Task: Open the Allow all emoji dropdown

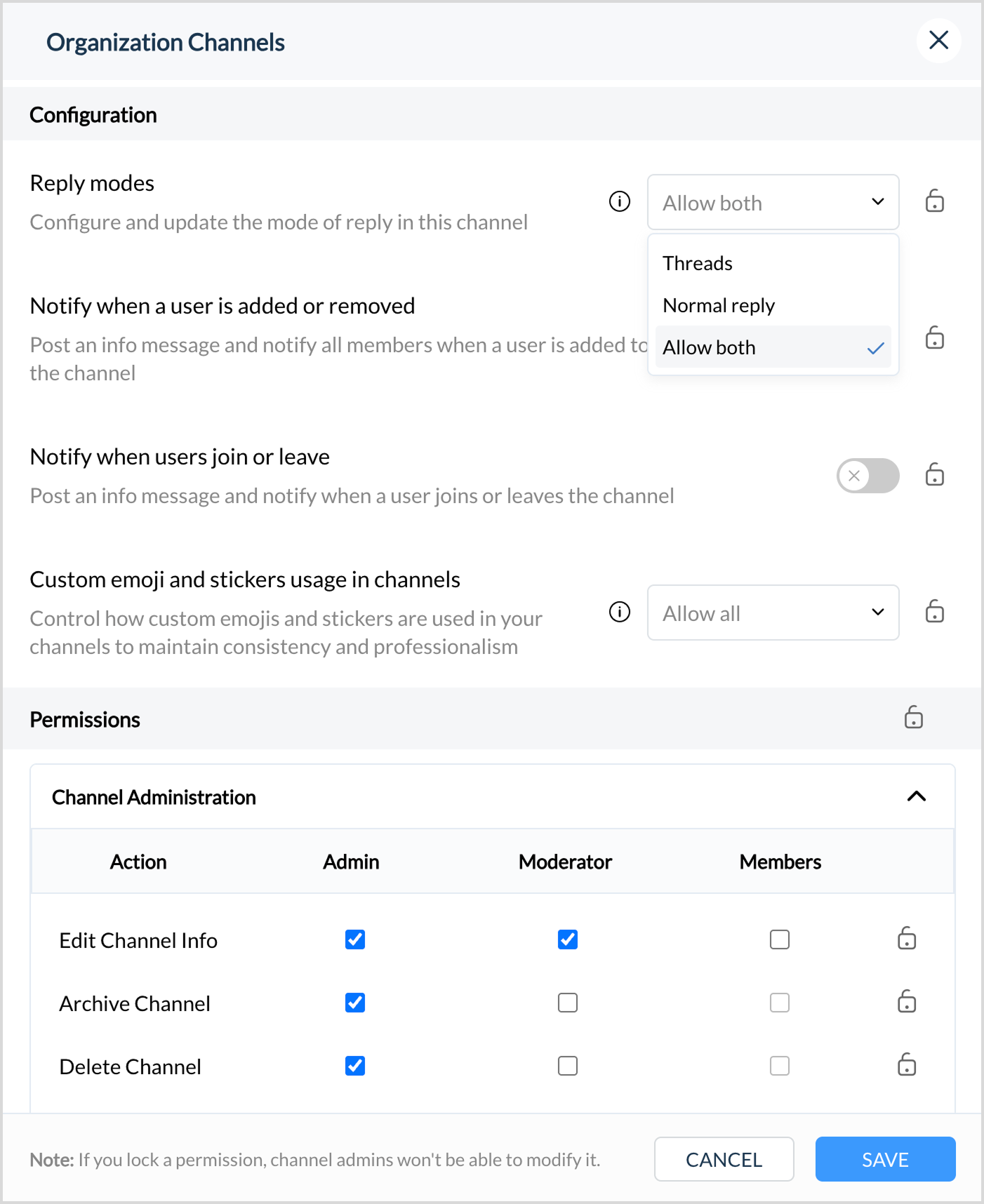Action: pos(773,613)
